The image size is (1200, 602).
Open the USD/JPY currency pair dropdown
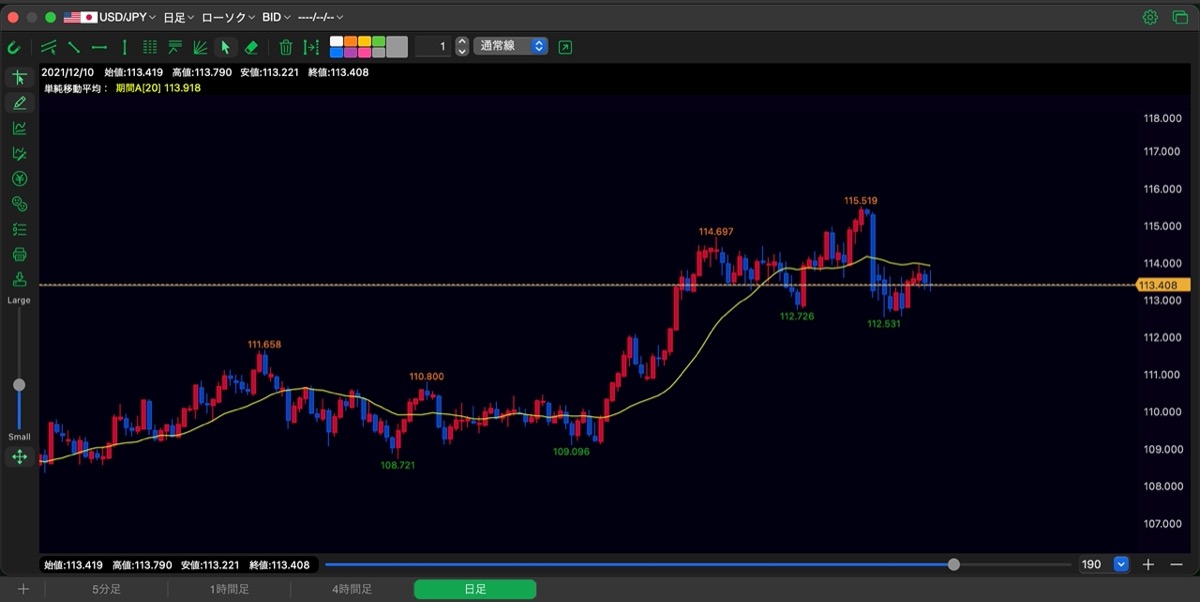110,18
